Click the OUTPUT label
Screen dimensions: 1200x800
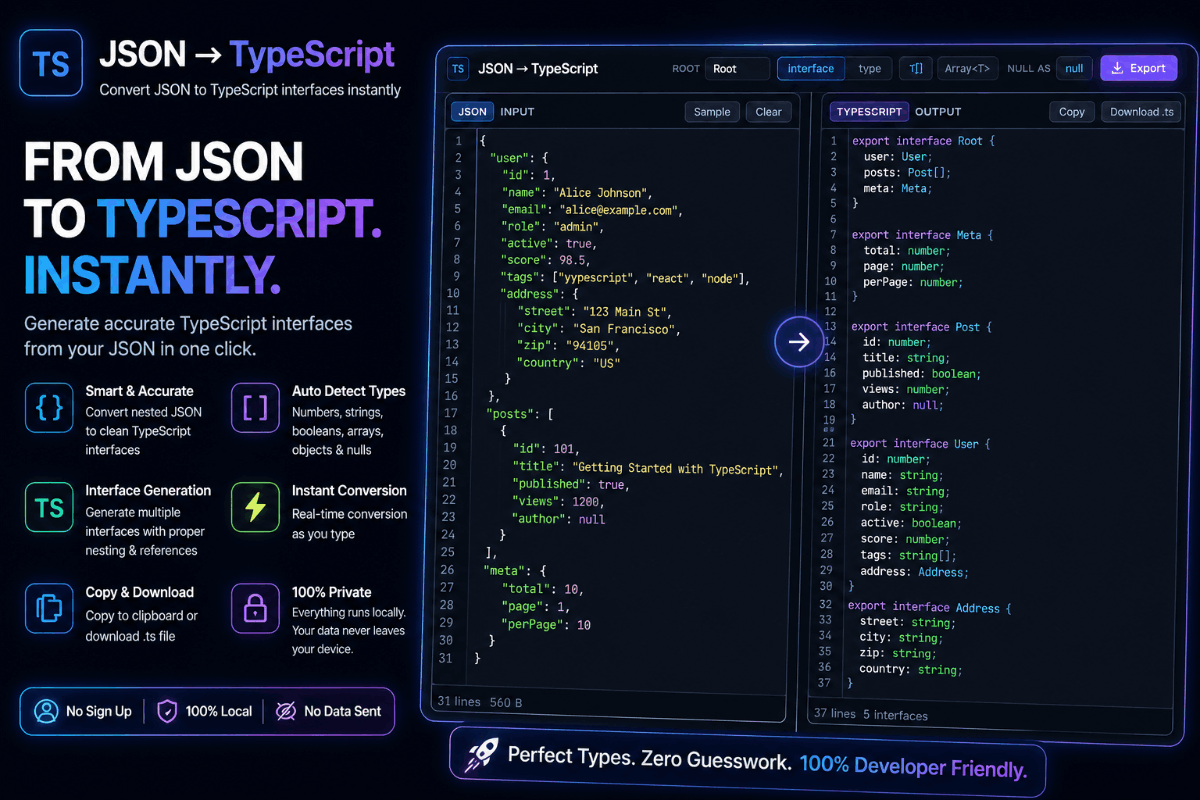[x=938, y=112]
